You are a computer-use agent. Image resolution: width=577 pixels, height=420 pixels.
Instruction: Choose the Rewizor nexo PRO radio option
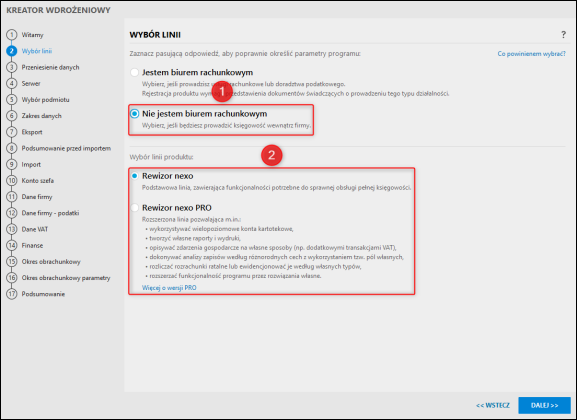[134, 208]
